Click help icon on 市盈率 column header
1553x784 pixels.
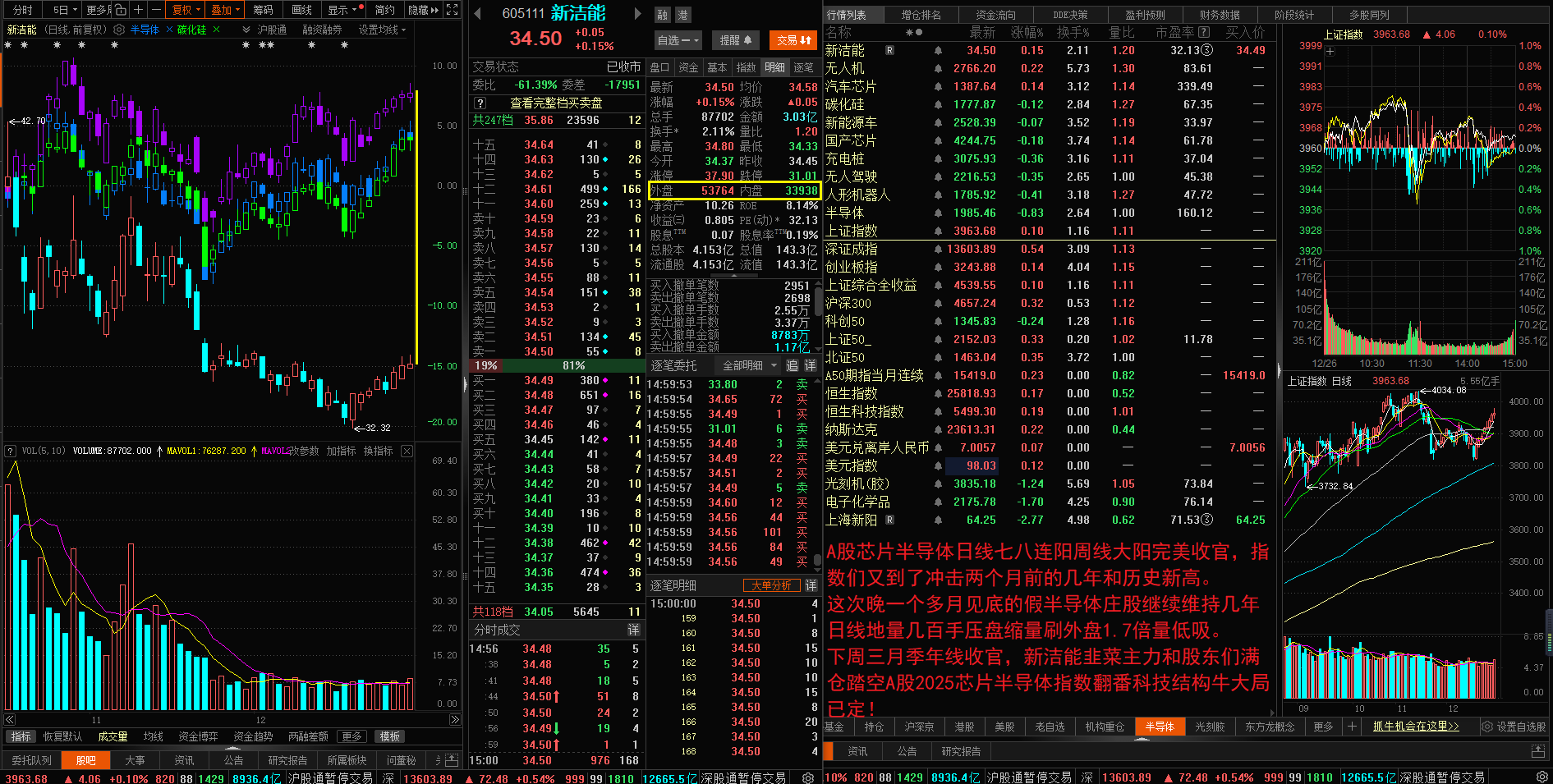click(1204, 32)
